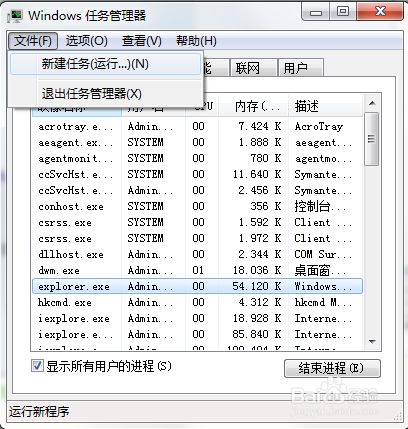Click the 控制台... description cell

coord(320,206)
